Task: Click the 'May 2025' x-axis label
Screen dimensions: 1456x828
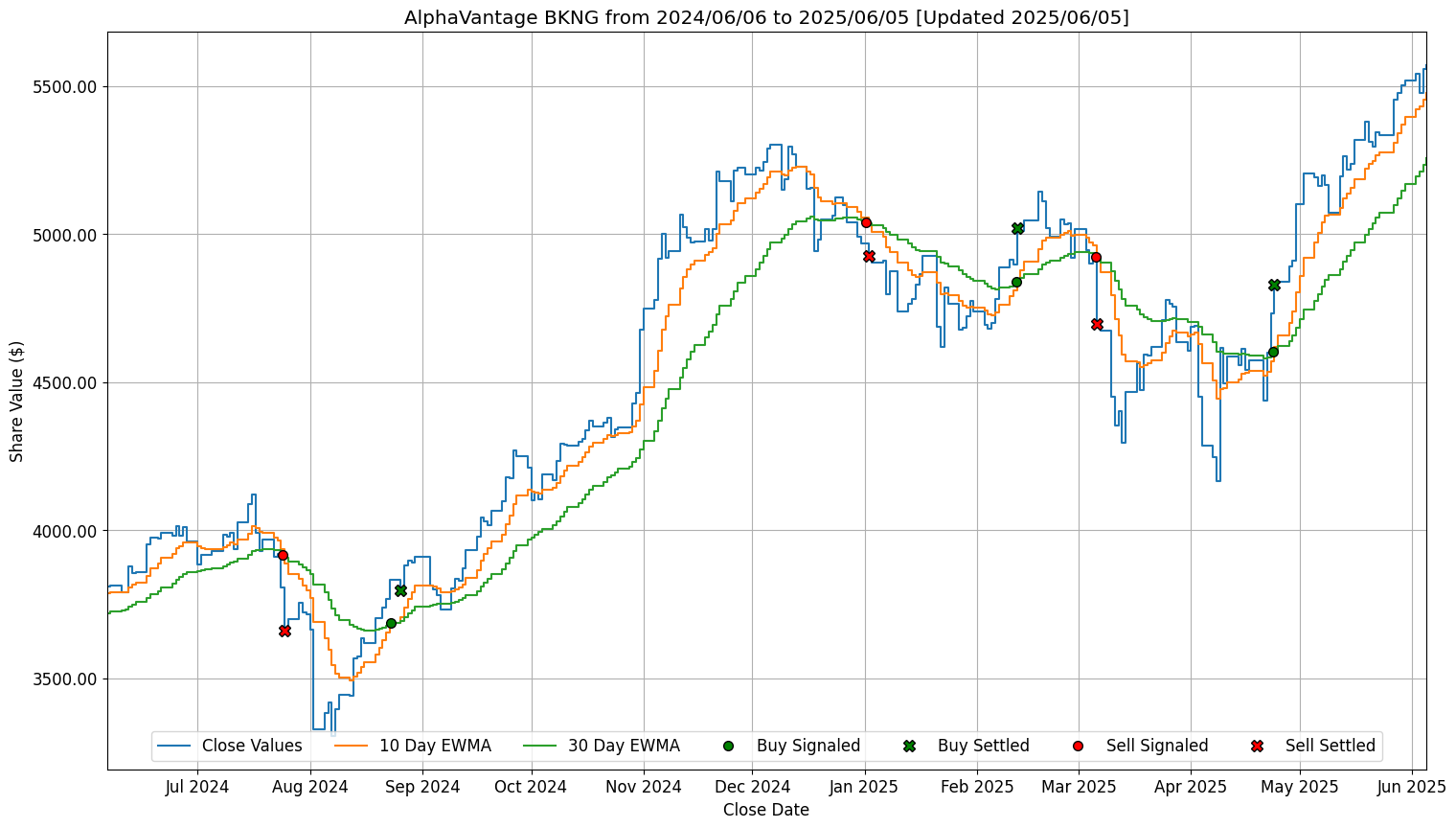Action: (1300, 787)
